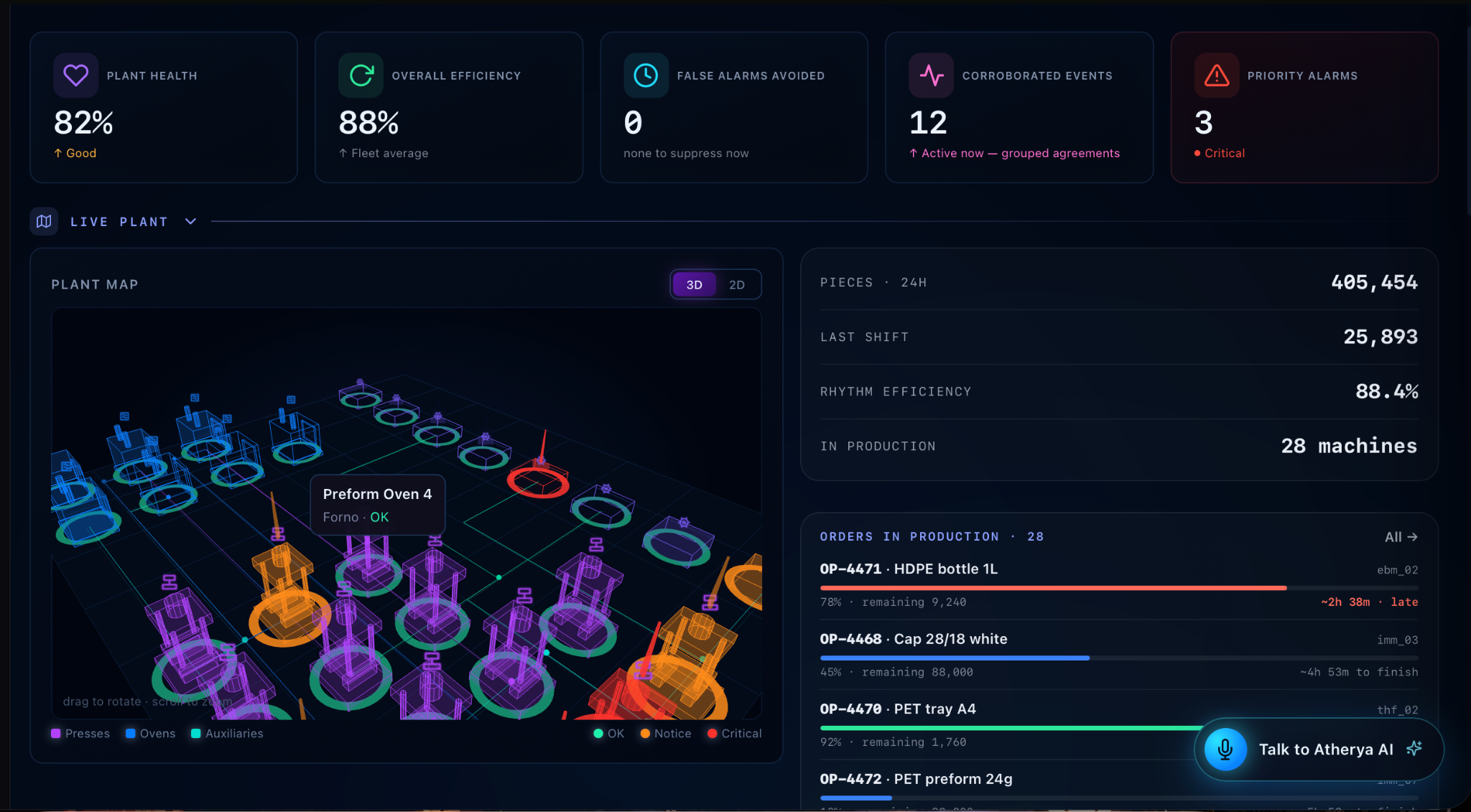Toggle the Critical status legend

click(734, 733)
